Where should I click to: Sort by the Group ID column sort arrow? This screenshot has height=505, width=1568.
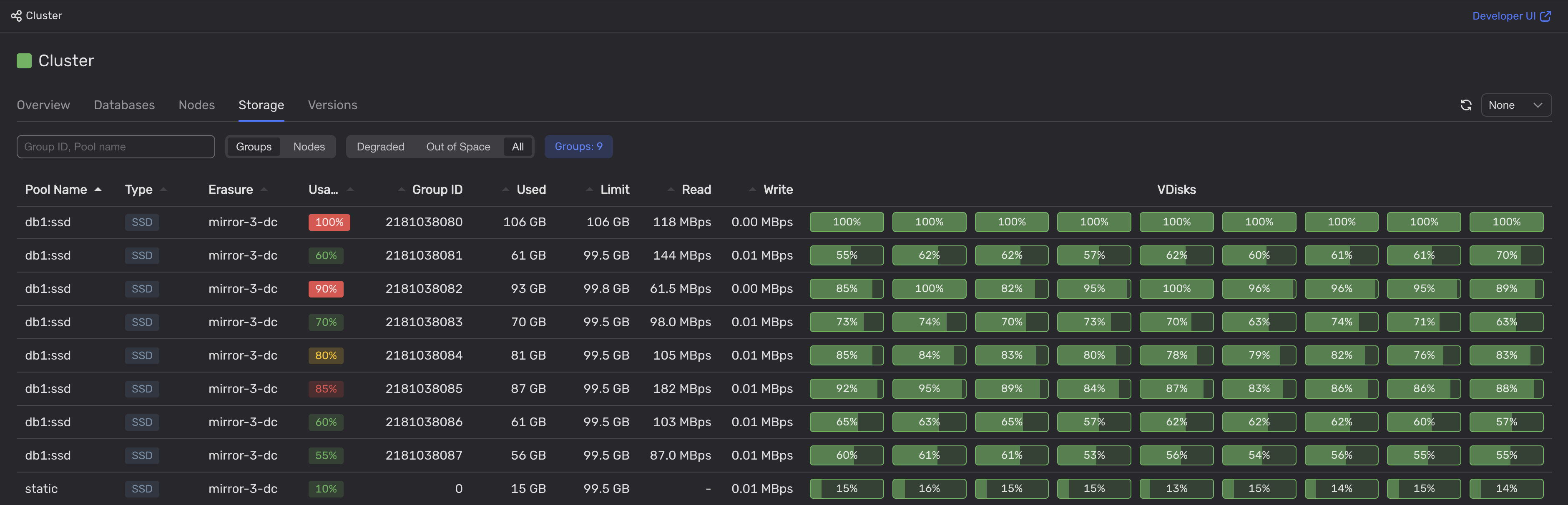point(402,189)
